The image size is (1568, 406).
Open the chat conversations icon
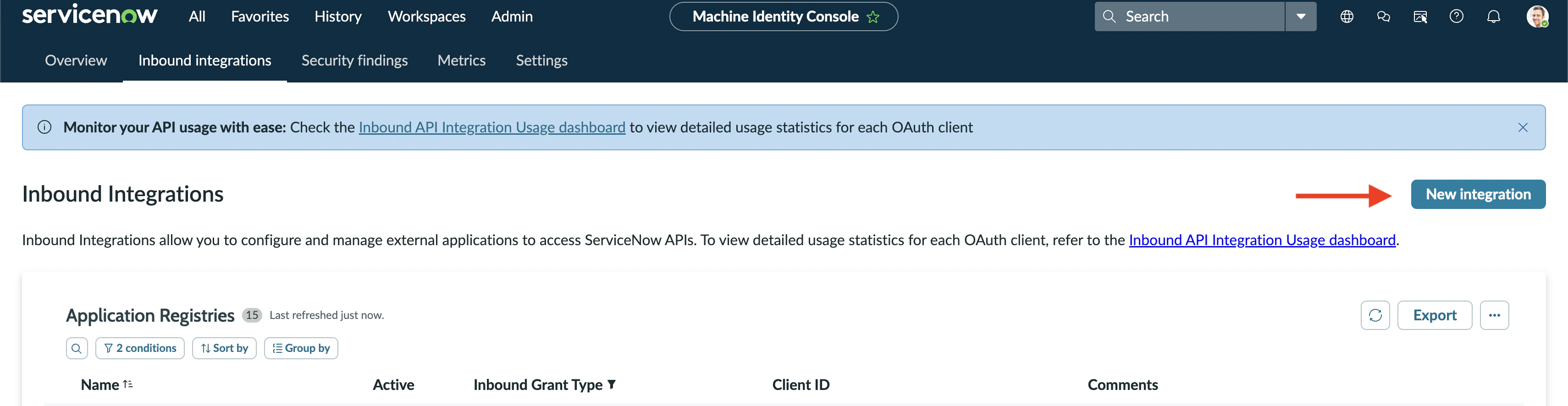[1383, 16]
